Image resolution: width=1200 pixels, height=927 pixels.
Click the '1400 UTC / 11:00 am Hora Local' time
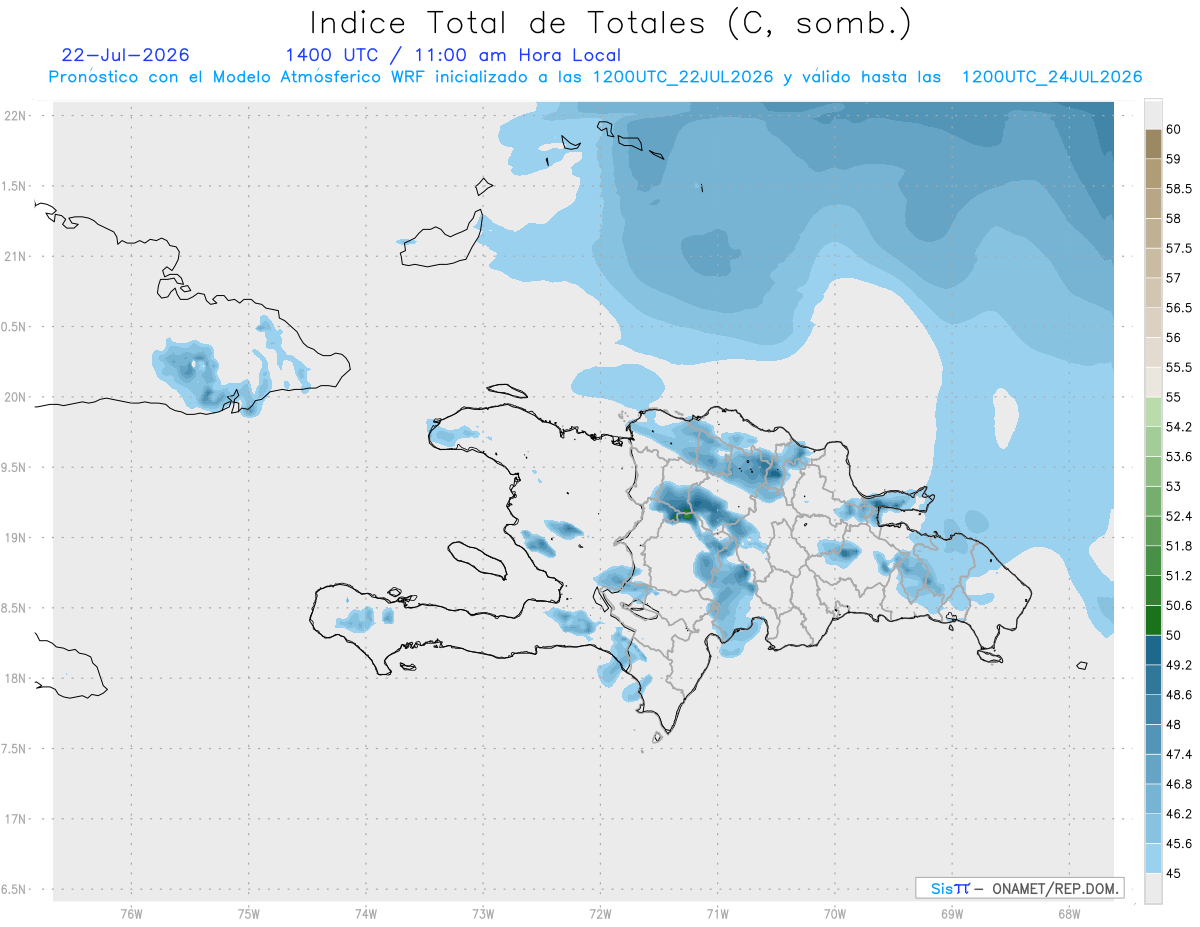pos(453,56)
